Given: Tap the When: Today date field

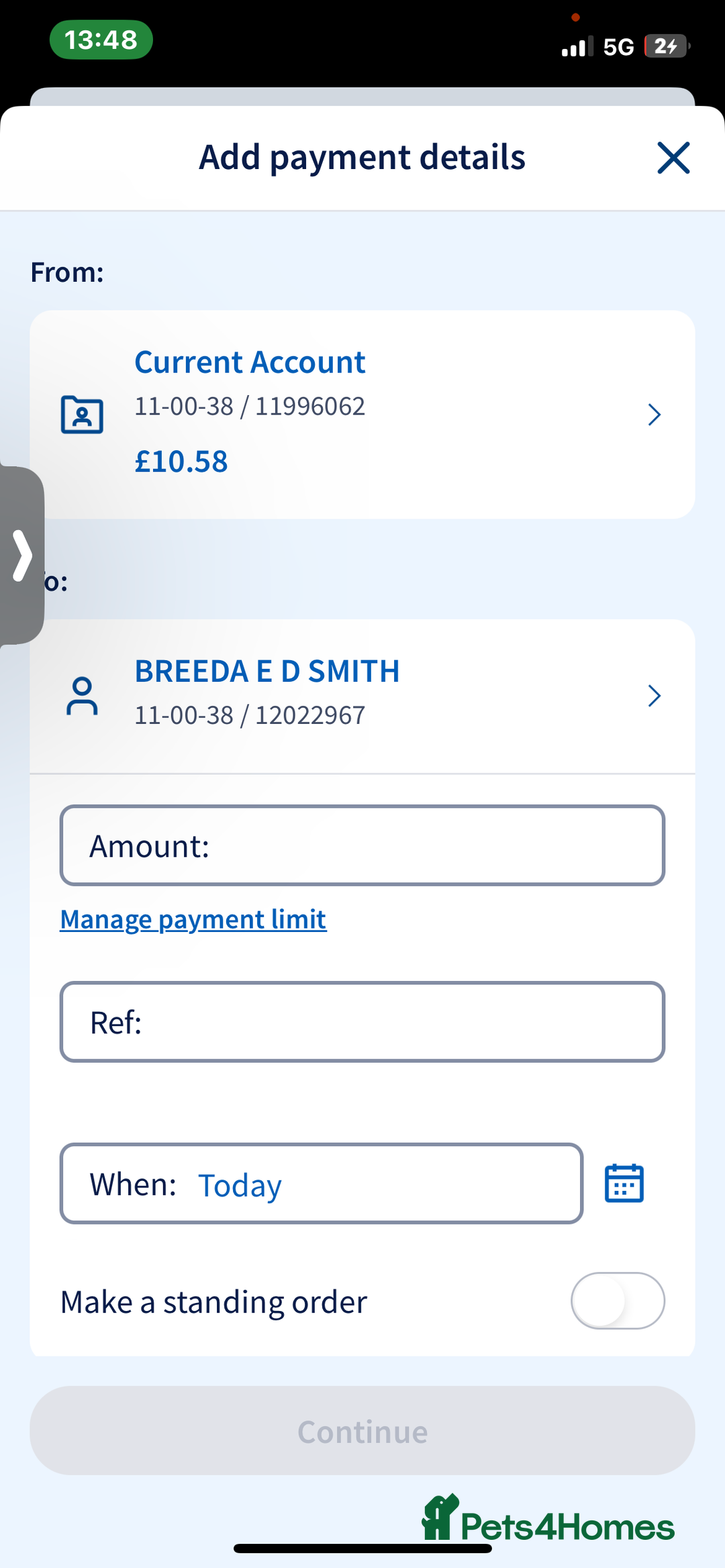Looking at the screenshot, I should [x=321, y=1184].
